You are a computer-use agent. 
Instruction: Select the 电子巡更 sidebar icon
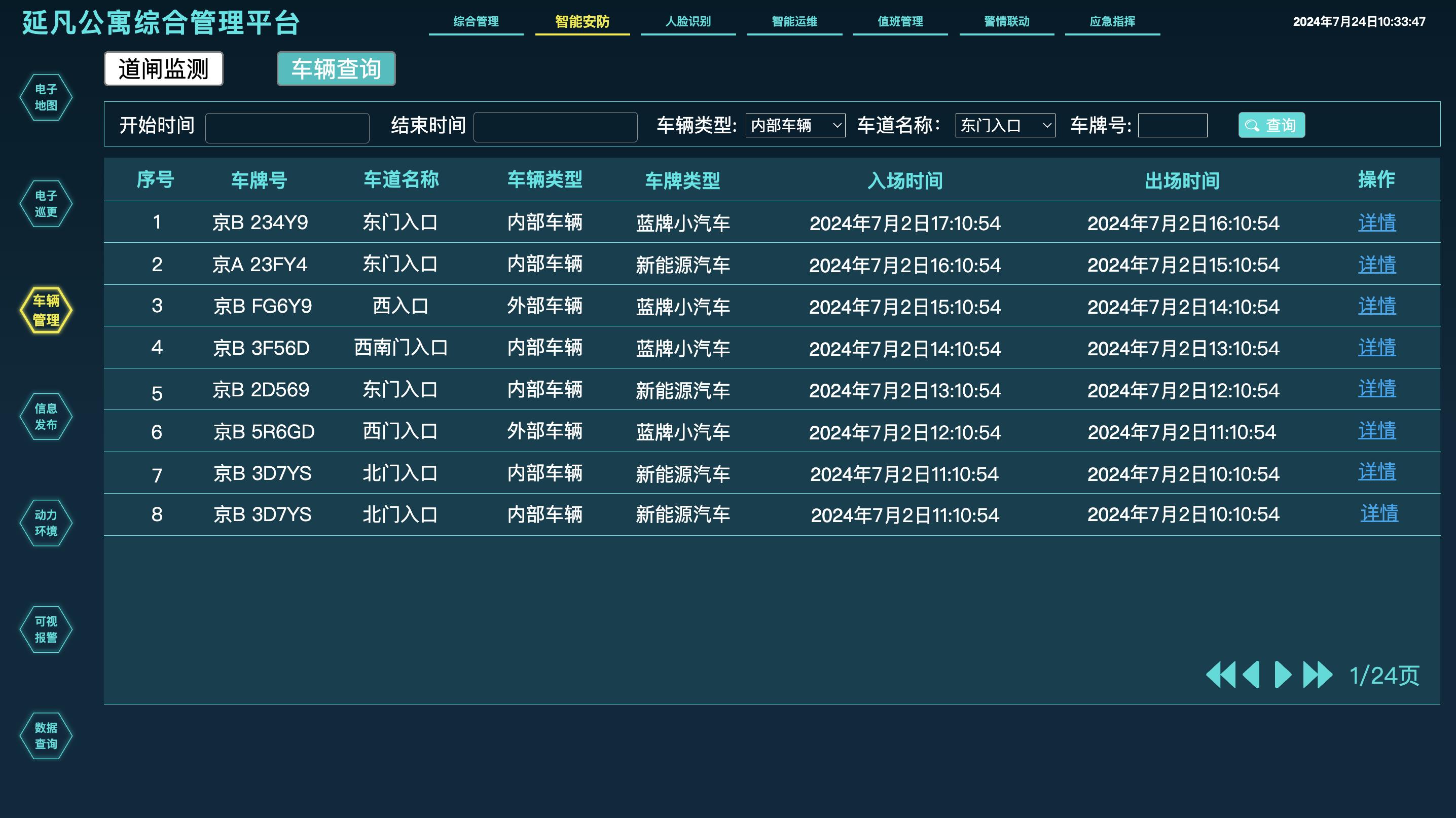click(46, 203)
